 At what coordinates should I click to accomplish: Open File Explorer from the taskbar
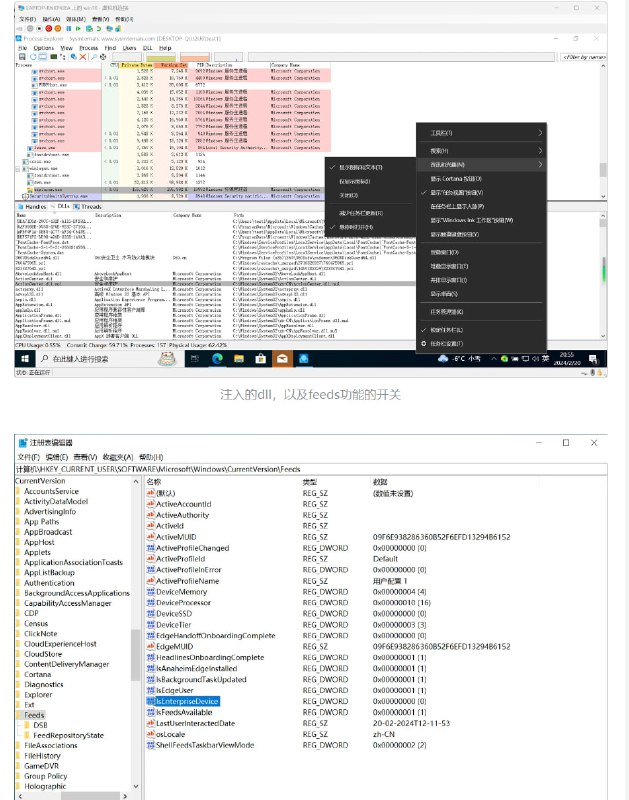(238, 359)
